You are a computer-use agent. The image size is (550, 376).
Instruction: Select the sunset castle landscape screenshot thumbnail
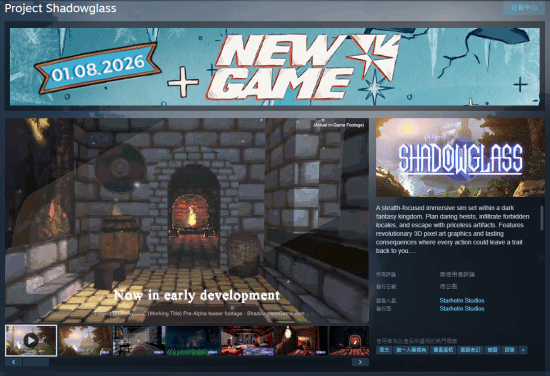85,341
